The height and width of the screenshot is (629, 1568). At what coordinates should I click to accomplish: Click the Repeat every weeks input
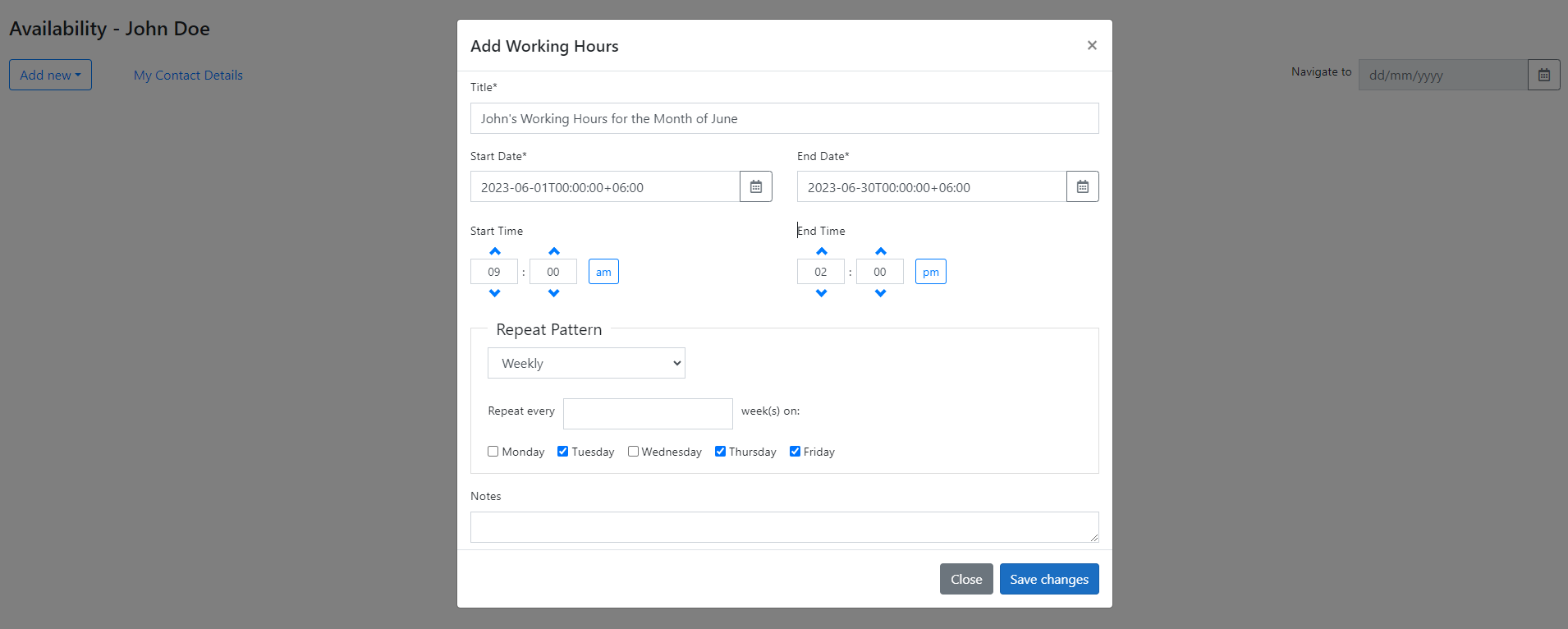click(648, 414)
